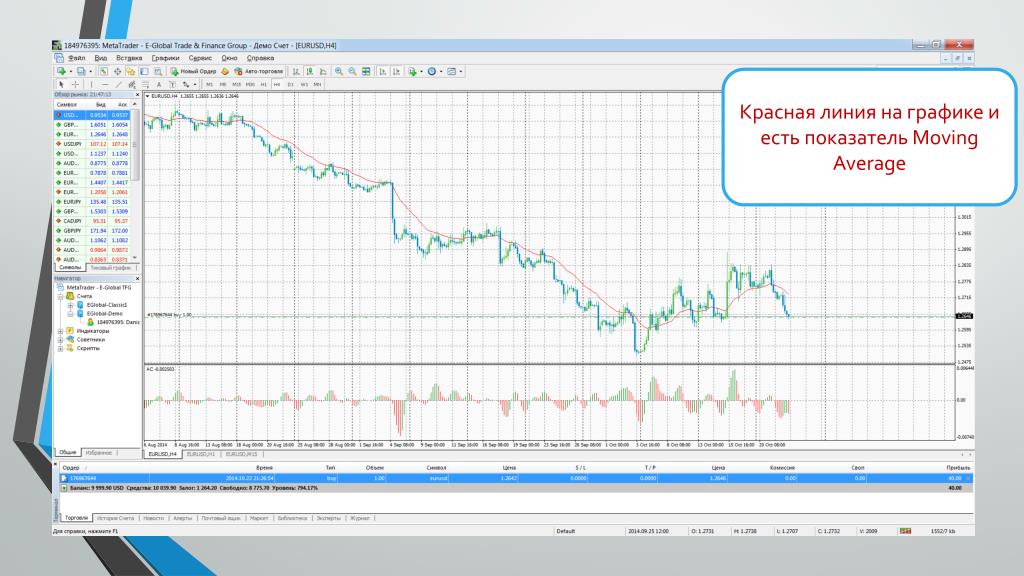This screenshot has width=1024, height=576.
Task: Select USDJPY row in Market Watch
Action: tap(92, 144)
